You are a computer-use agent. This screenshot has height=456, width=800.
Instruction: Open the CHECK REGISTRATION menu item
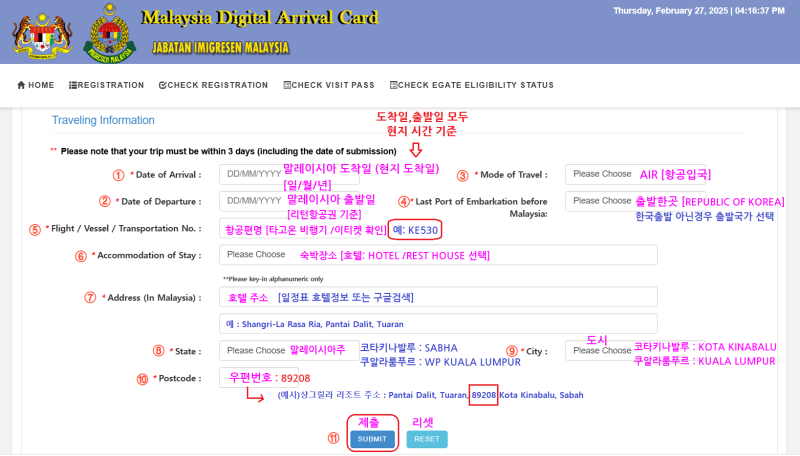213,85
